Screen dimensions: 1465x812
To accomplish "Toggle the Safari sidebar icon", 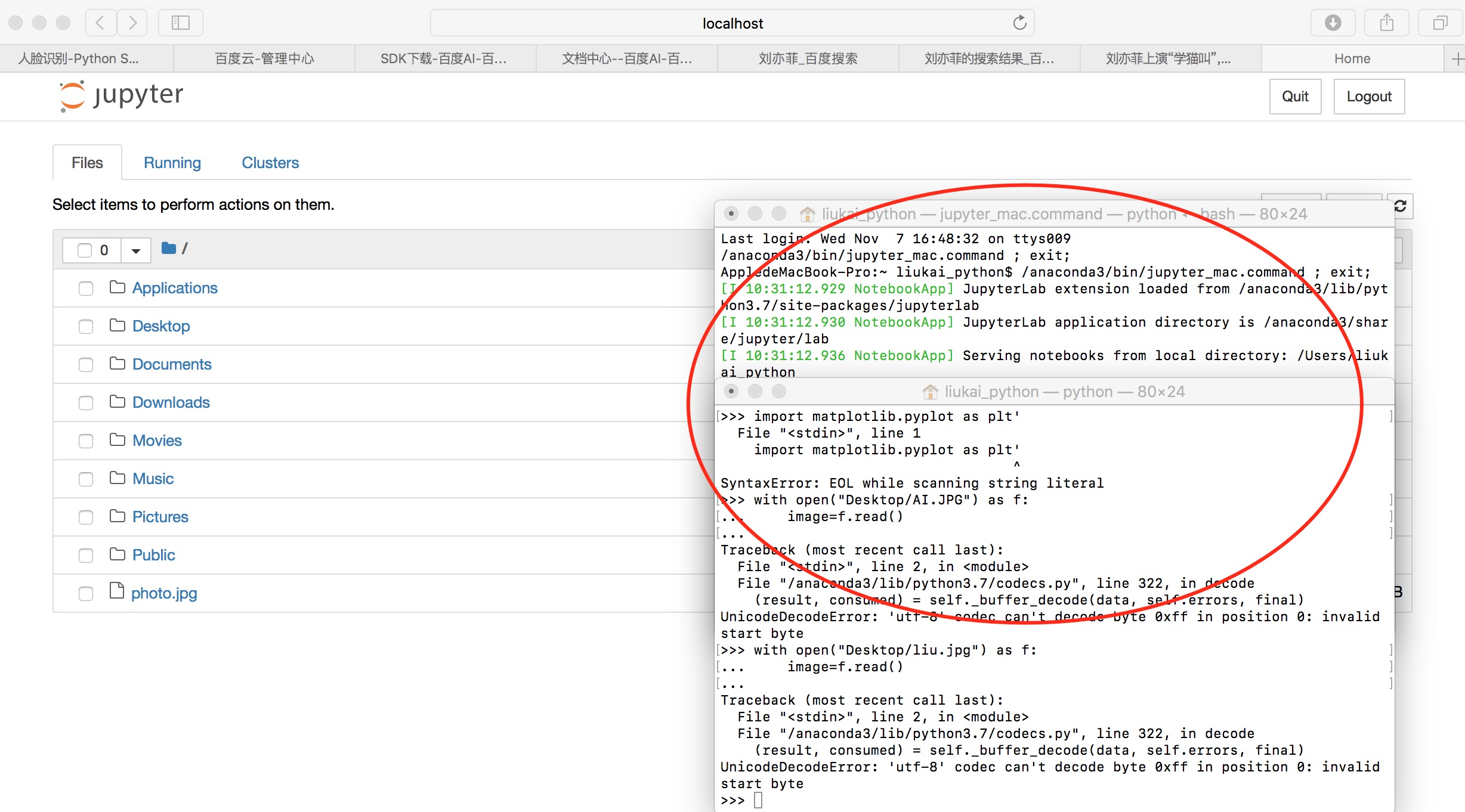I will (180, 23).
